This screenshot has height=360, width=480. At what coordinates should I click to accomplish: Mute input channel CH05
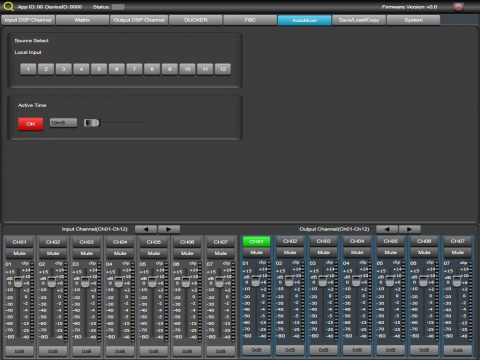click(x=153, y=253)
